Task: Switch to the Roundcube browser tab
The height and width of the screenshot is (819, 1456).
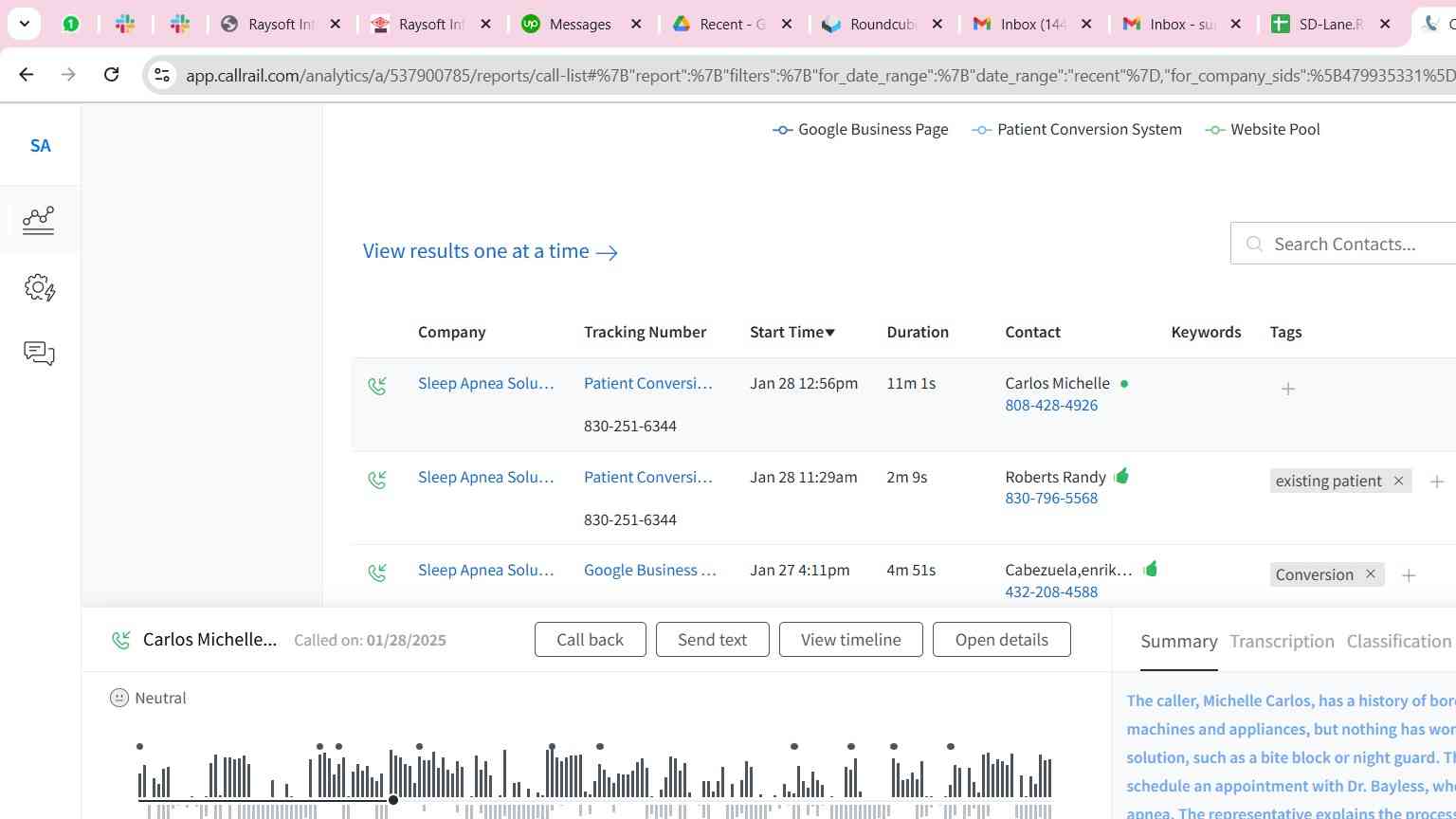Action: [x=882, y=24]
